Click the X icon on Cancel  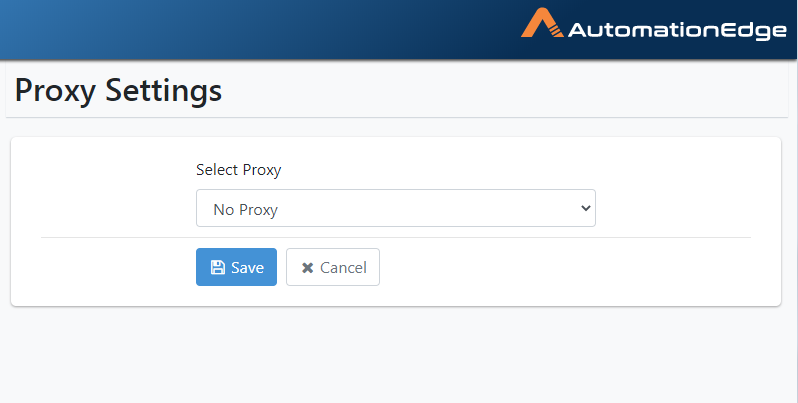[x=307, y=268]
